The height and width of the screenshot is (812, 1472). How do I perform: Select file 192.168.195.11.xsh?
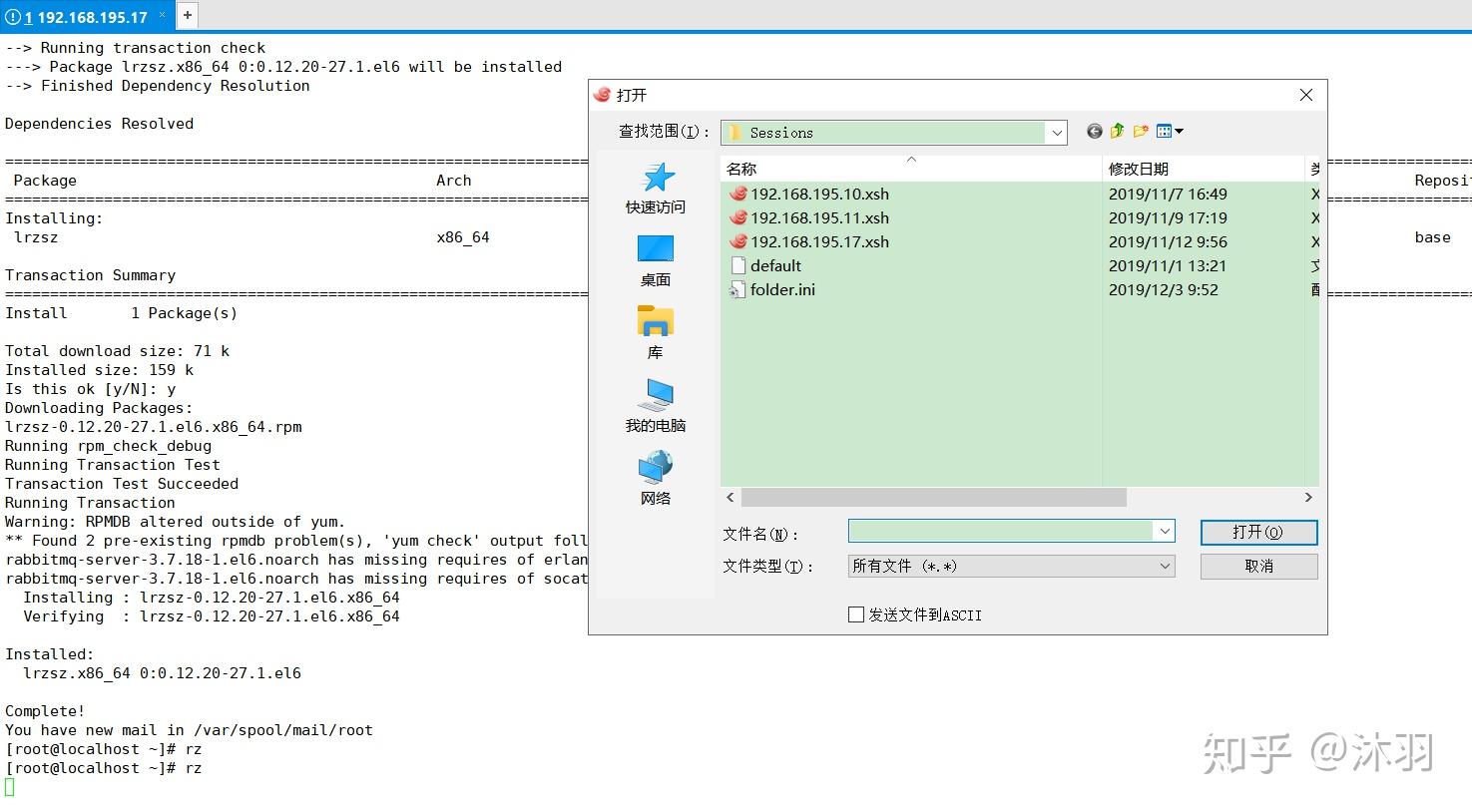pyautogui.click(x=819, y=218)
